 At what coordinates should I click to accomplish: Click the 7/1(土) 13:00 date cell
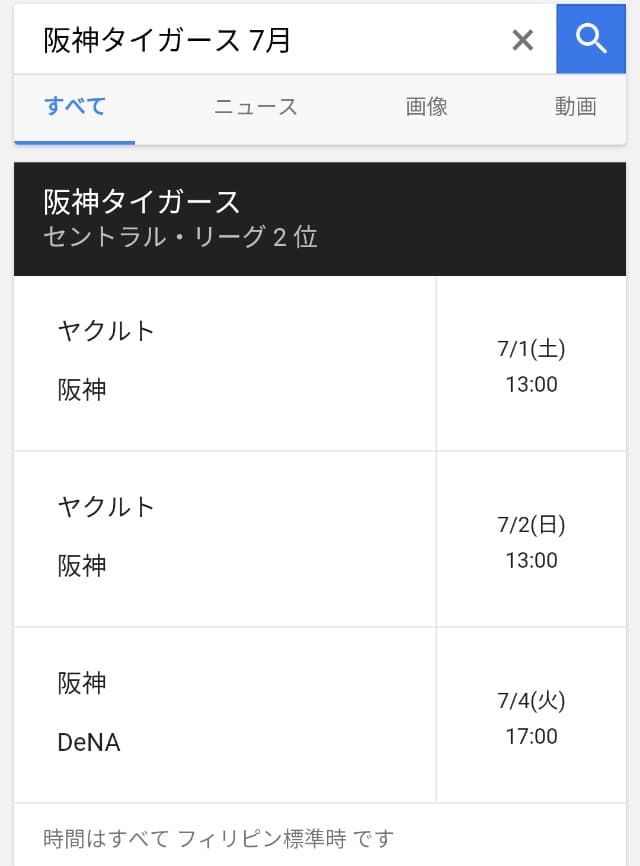tap(531, 365)
